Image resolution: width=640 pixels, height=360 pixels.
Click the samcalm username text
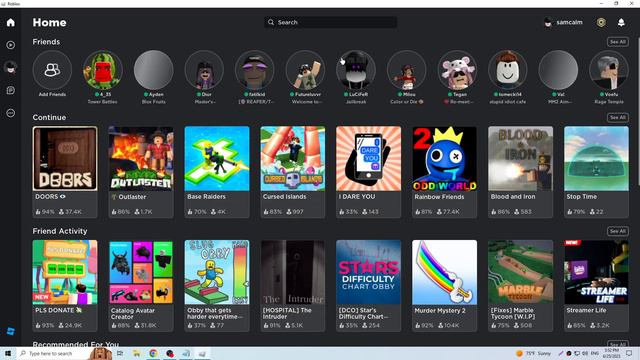569,22
